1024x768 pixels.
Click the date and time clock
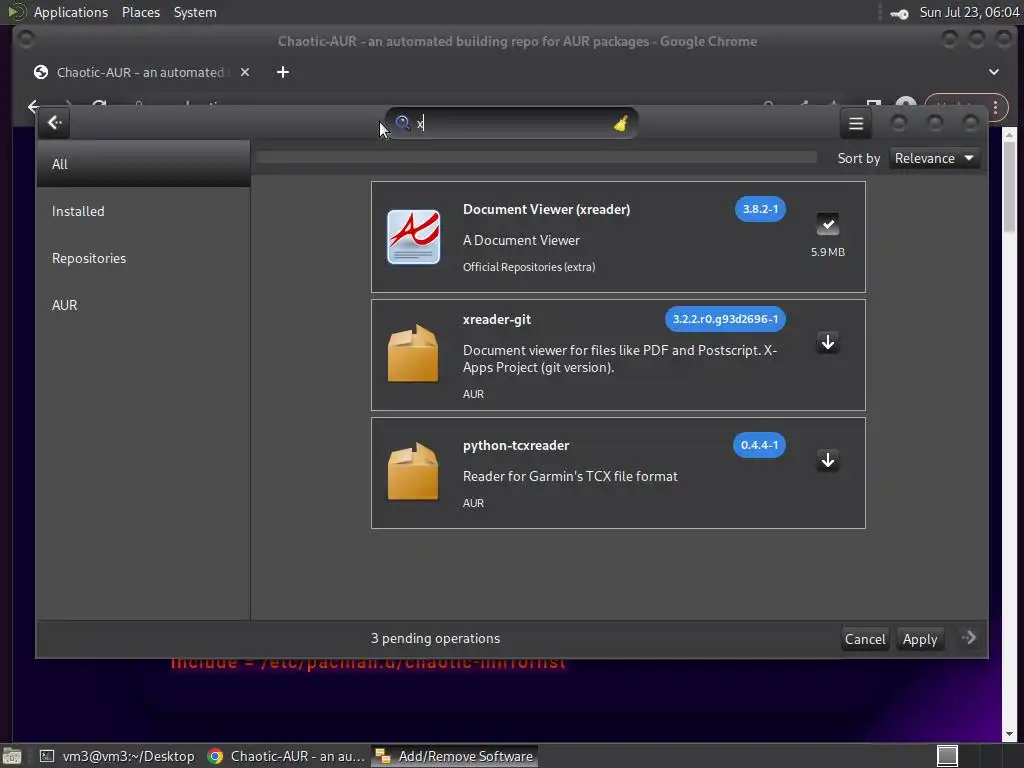(x=969, y=12)
